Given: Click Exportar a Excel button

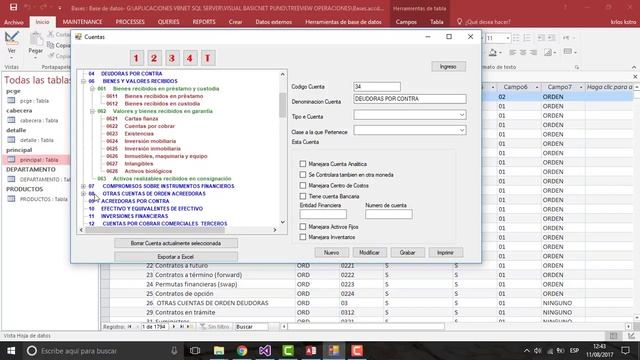Looking at the screenshot, I should coord(176,257).
